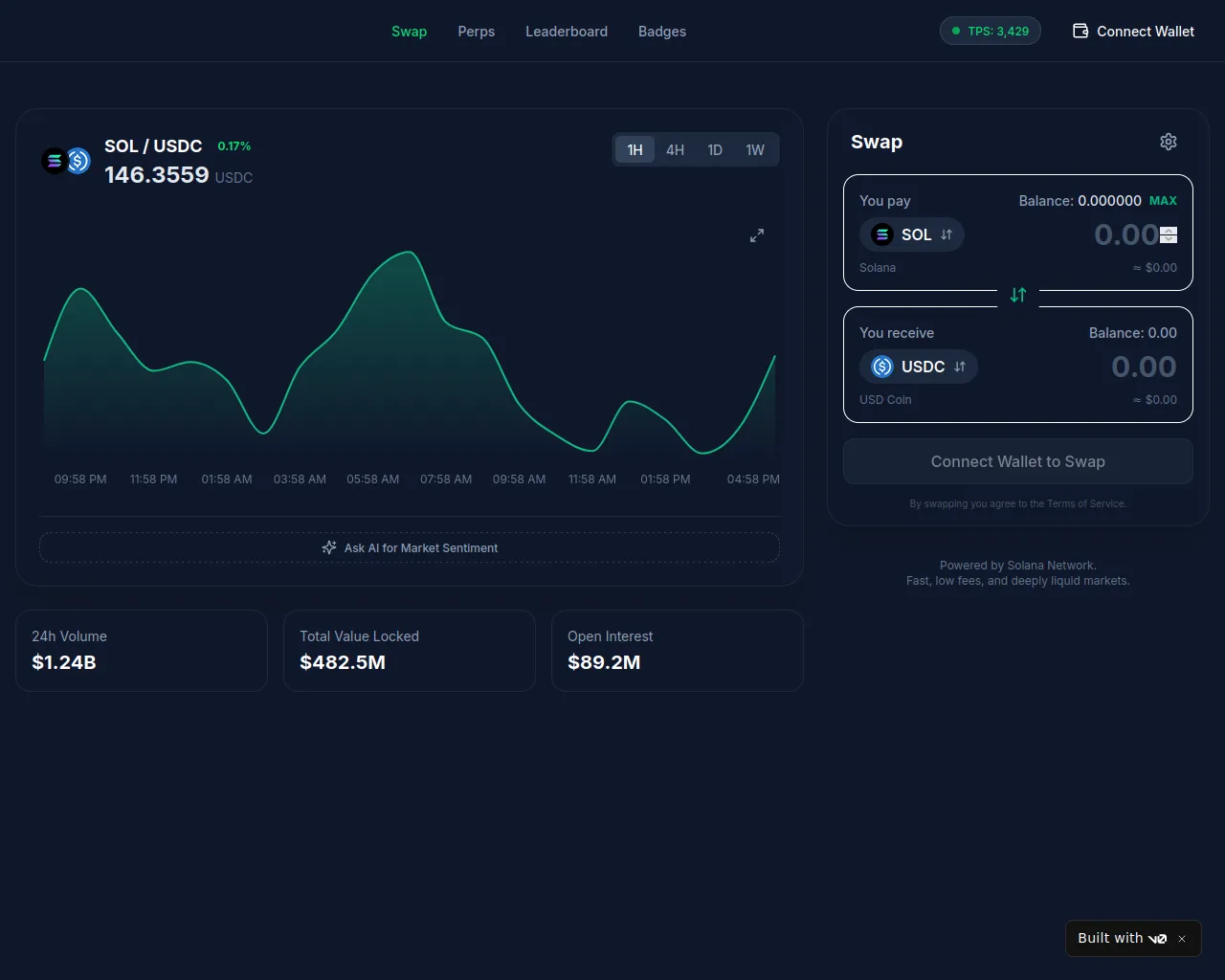1225x980 pixels.
Task: Close the Built with v0 badge
Action: coord(1182,939)
